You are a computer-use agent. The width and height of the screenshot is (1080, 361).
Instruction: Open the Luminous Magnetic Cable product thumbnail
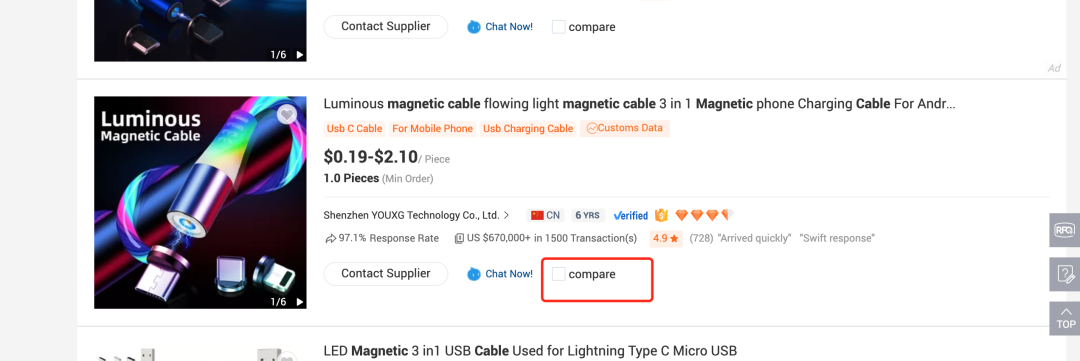(200, 203)
